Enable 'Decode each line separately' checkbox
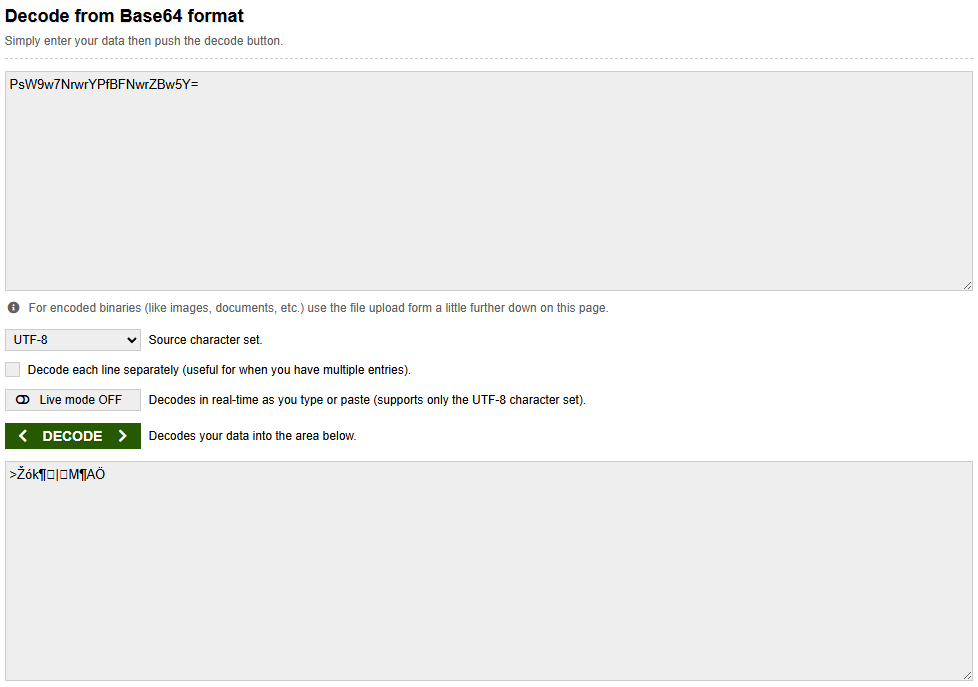The height and width of the screenshot is (687, 978). point(13,370)
